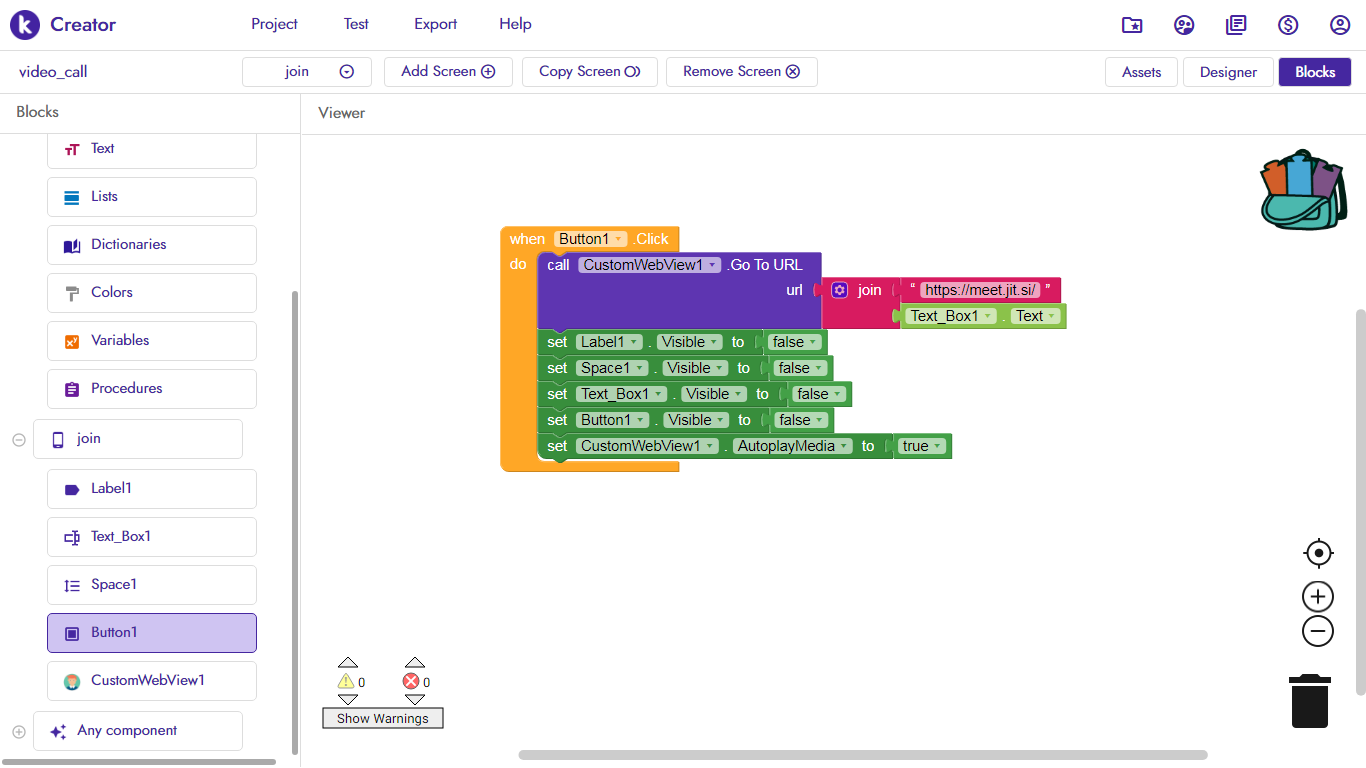The image size is (1366, 768).
Task: Zoom out with the minus icon
Action: click(1318, 631)
